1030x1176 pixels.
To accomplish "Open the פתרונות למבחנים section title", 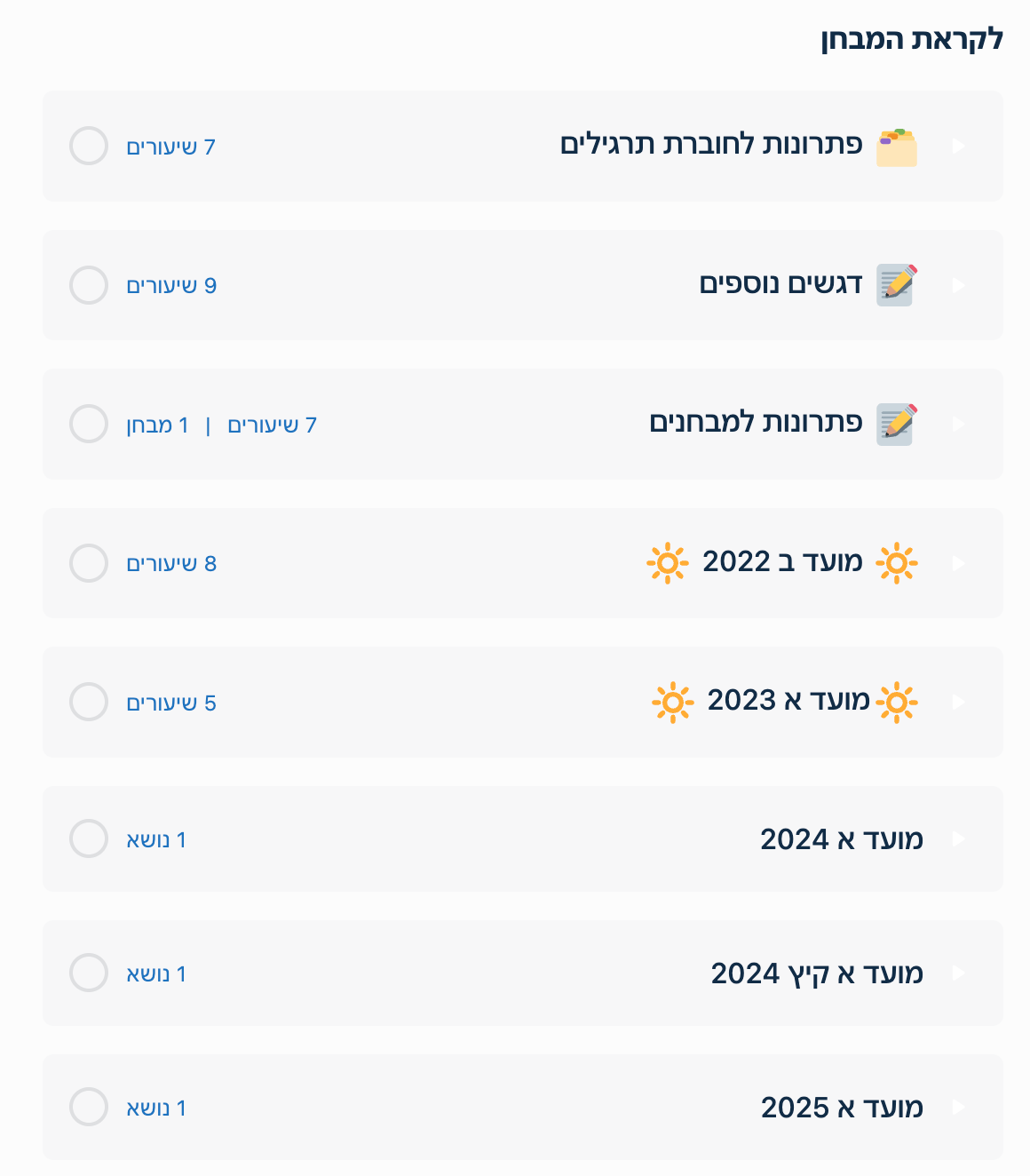I will [756, 423].
